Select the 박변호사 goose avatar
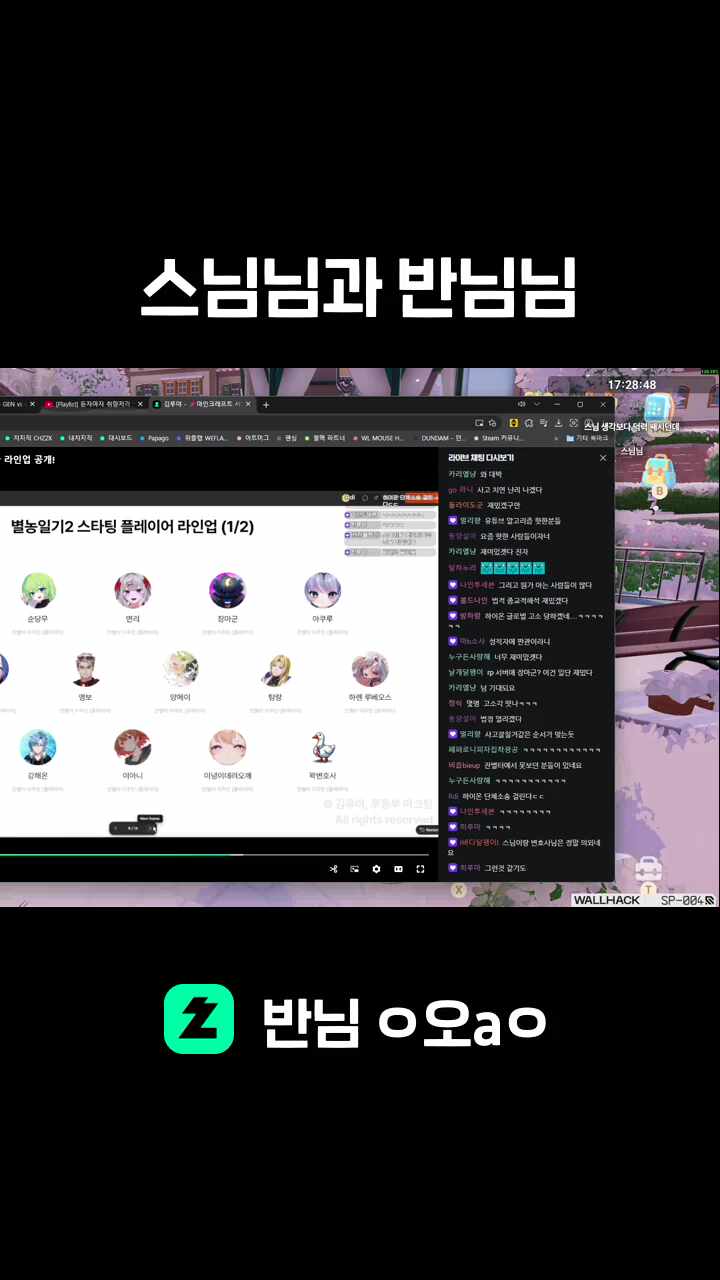The height and width of the screenshot is (1280, 720). (x=322, y=747)
